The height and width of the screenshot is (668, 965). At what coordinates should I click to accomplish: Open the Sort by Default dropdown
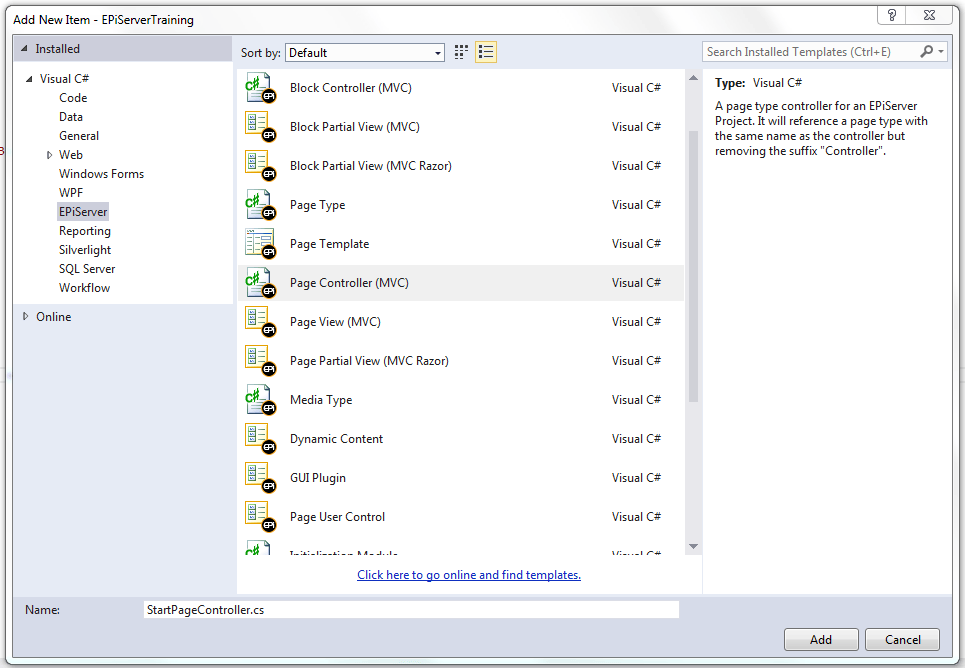(365, 53)
